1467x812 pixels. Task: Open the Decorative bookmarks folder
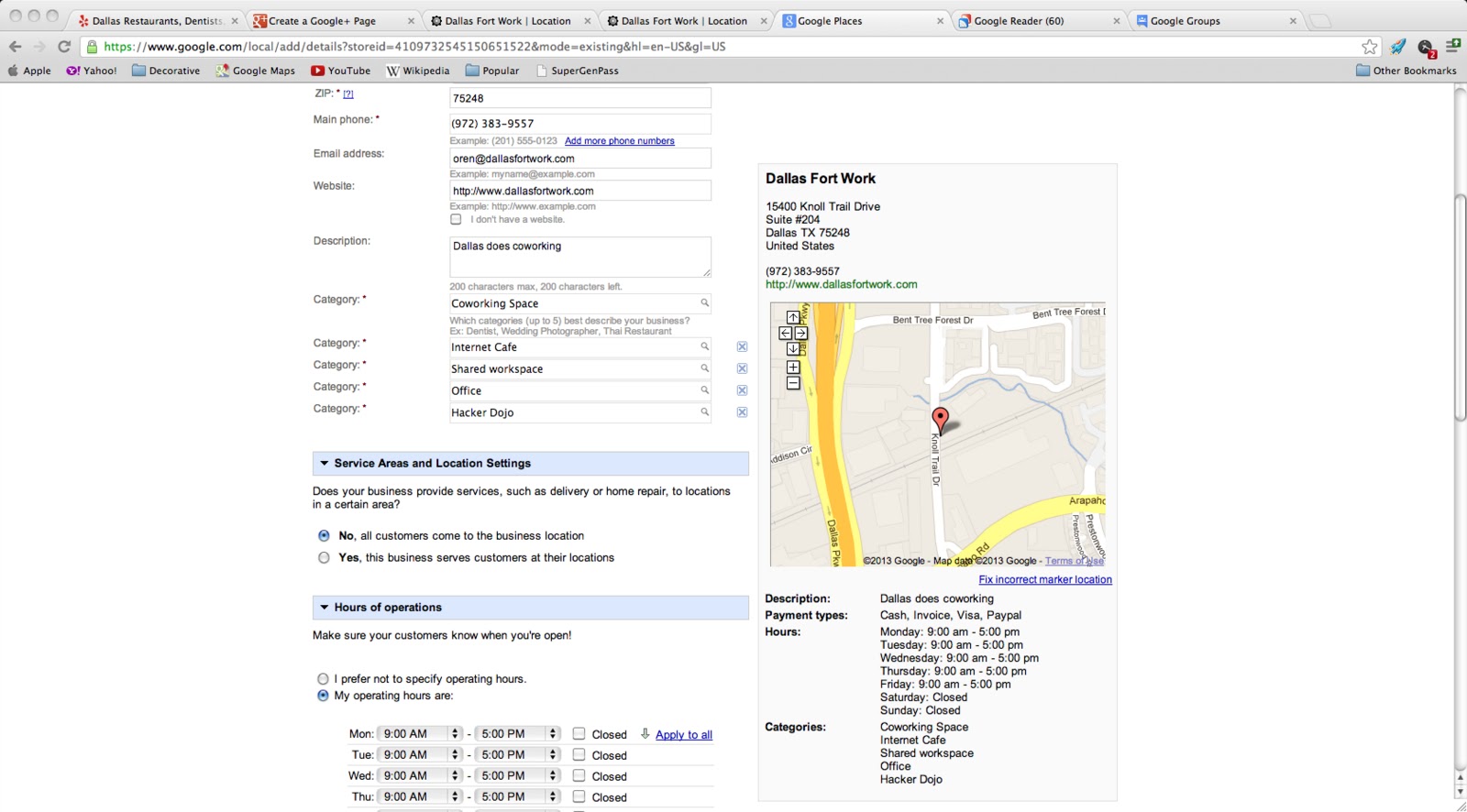166,71
